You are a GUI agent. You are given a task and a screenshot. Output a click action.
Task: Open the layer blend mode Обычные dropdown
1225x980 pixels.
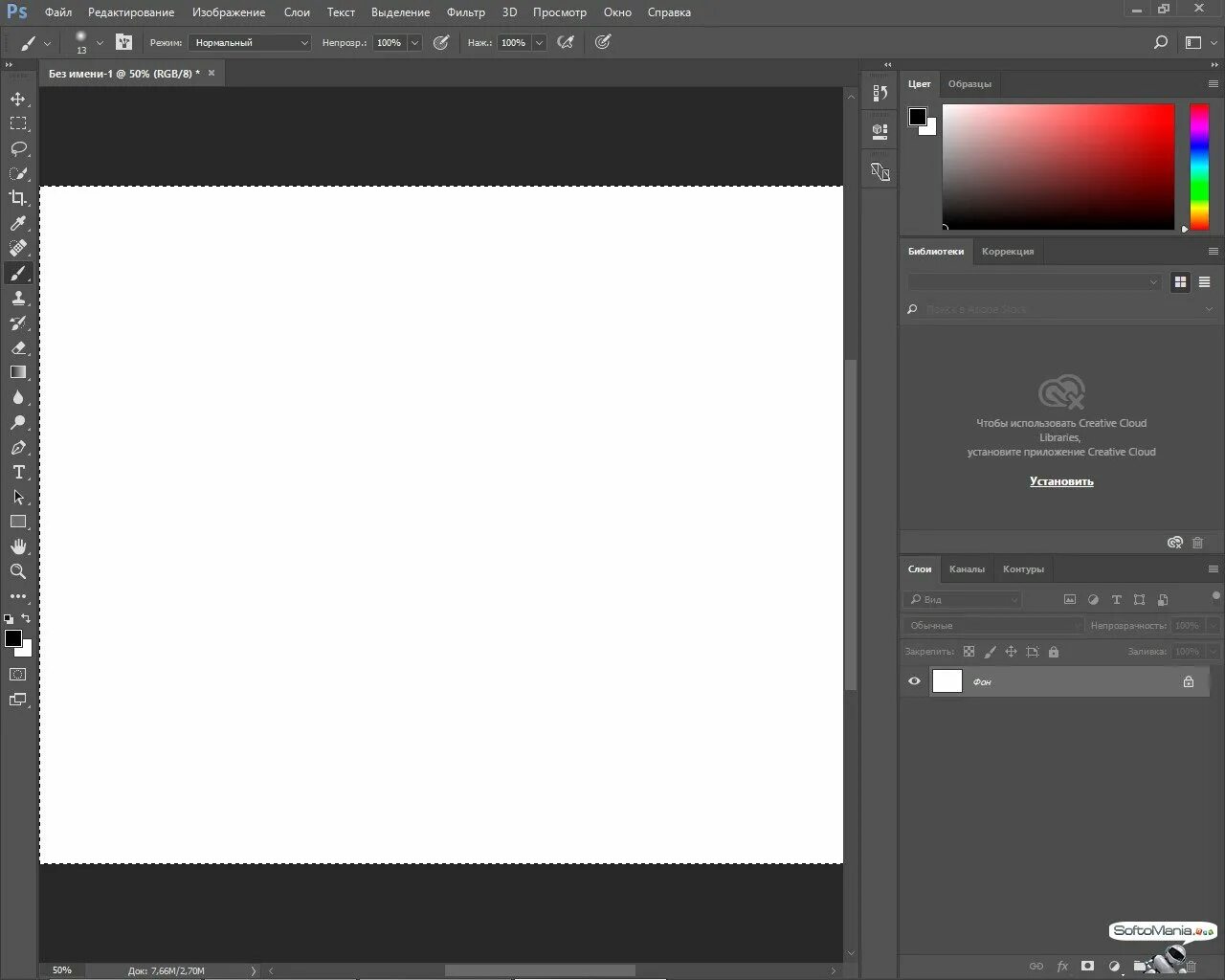(993, 625)
